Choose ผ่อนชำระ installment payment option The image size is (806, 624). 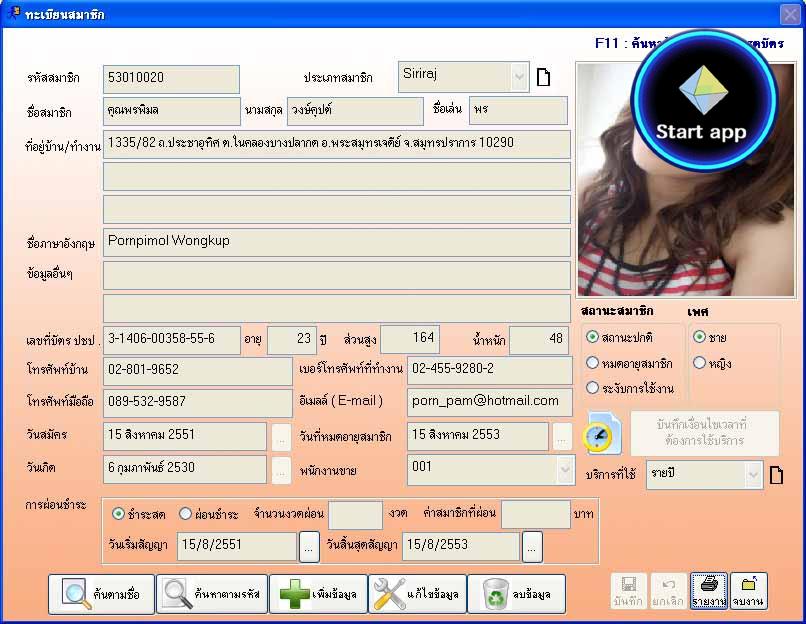[185, 514]
